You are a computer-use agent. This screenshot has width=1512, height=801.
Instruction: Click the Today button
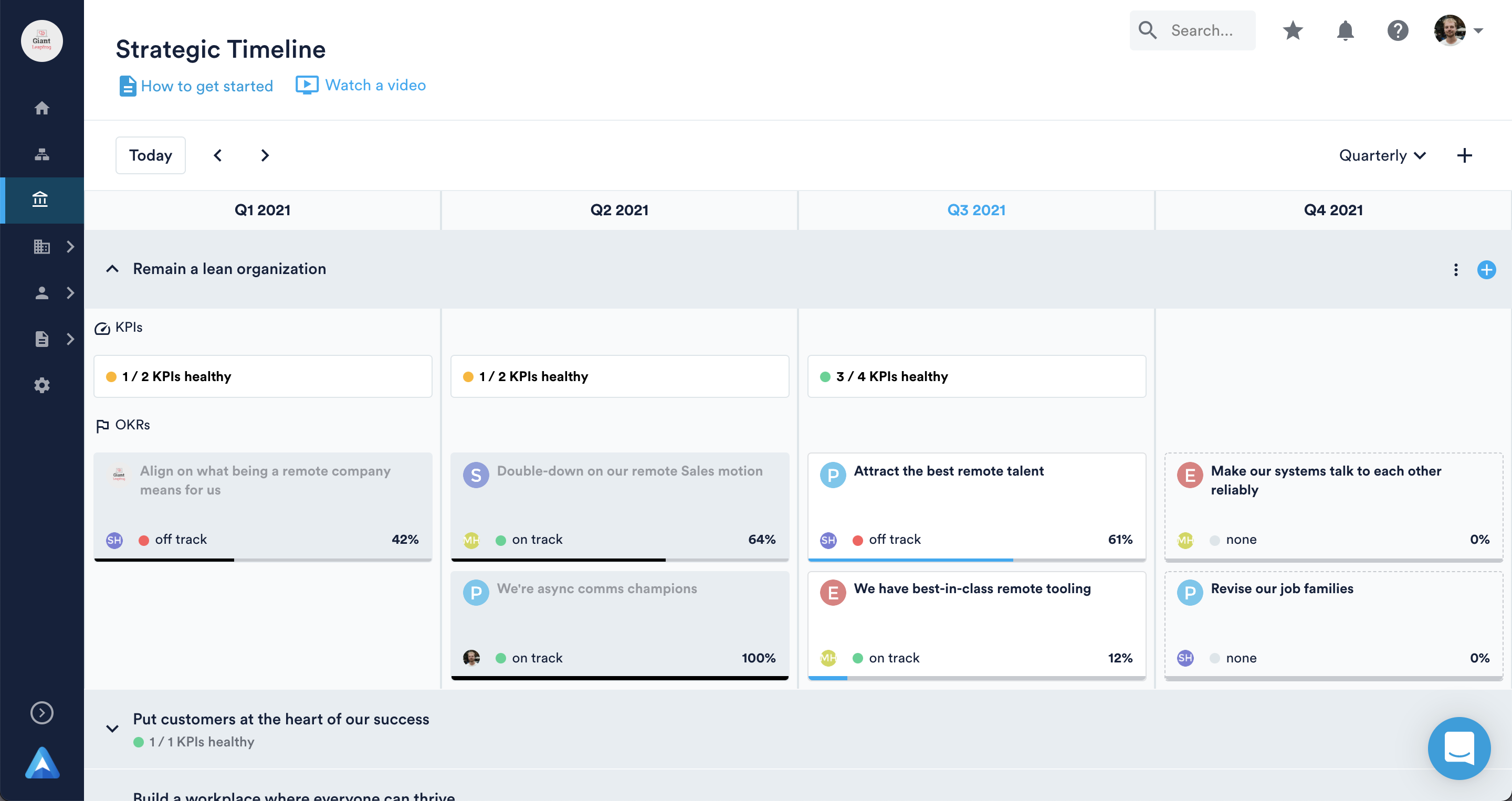tap(150, 155)
